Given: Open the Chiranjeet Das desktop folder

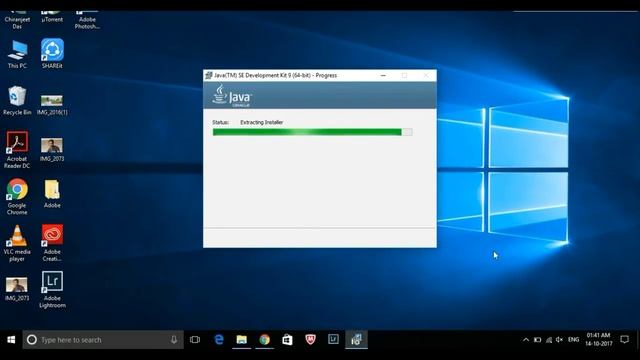Looking at the screenshot, I should [17, 20].
